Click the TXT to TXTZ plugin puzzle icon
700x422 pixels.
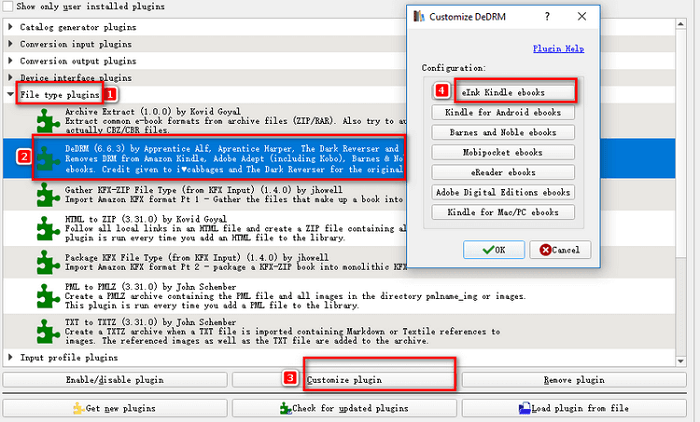(48, 331)
